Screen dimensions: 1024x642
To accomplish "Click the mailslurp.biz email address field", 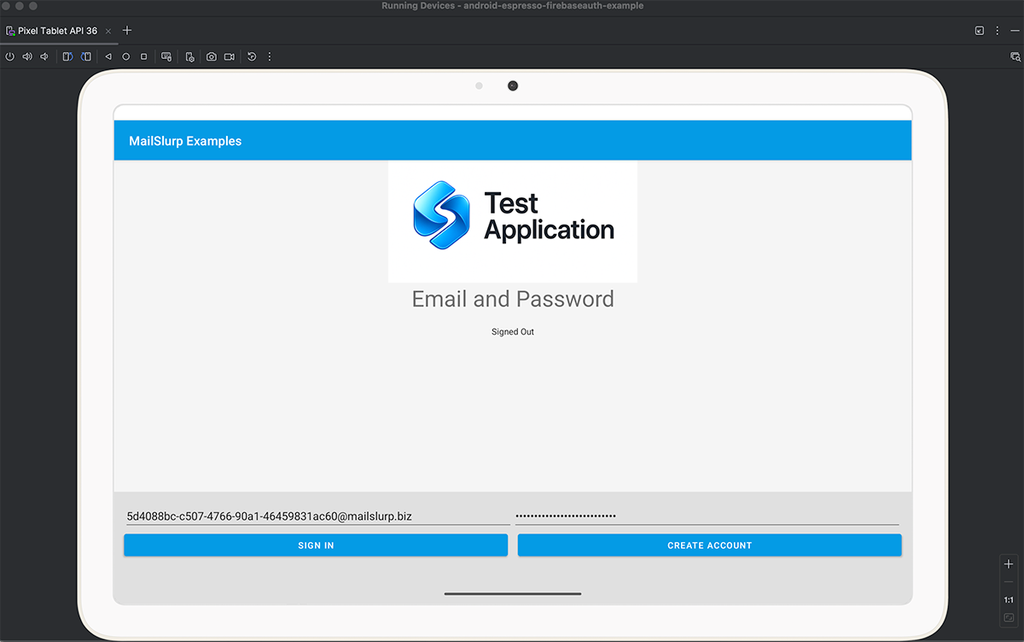I will 317,516.
